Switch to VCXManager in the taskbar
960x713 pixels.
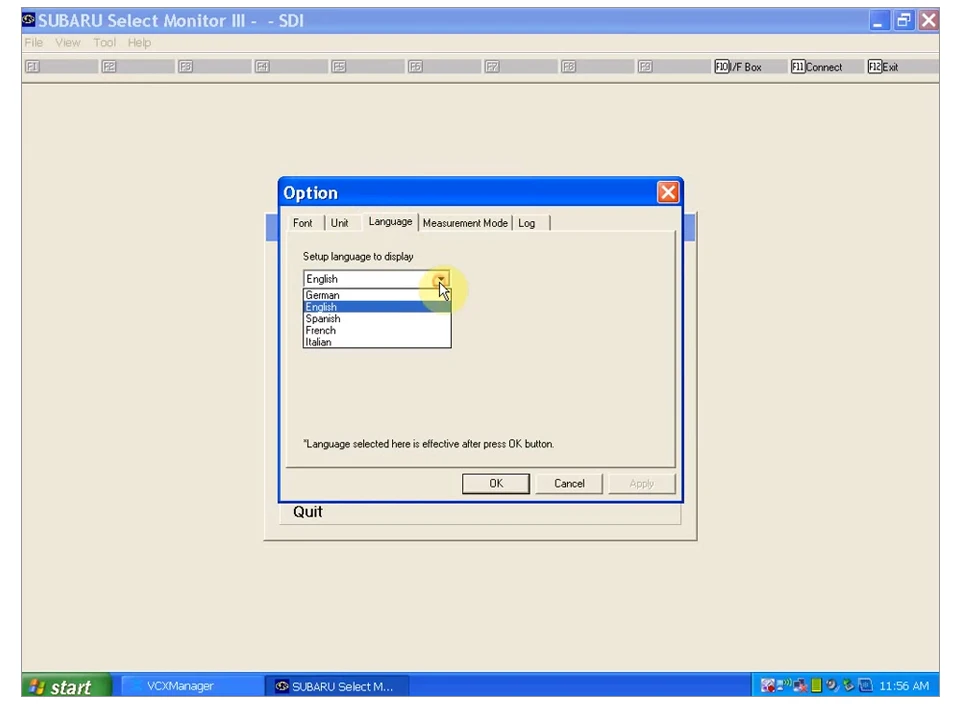192,686
